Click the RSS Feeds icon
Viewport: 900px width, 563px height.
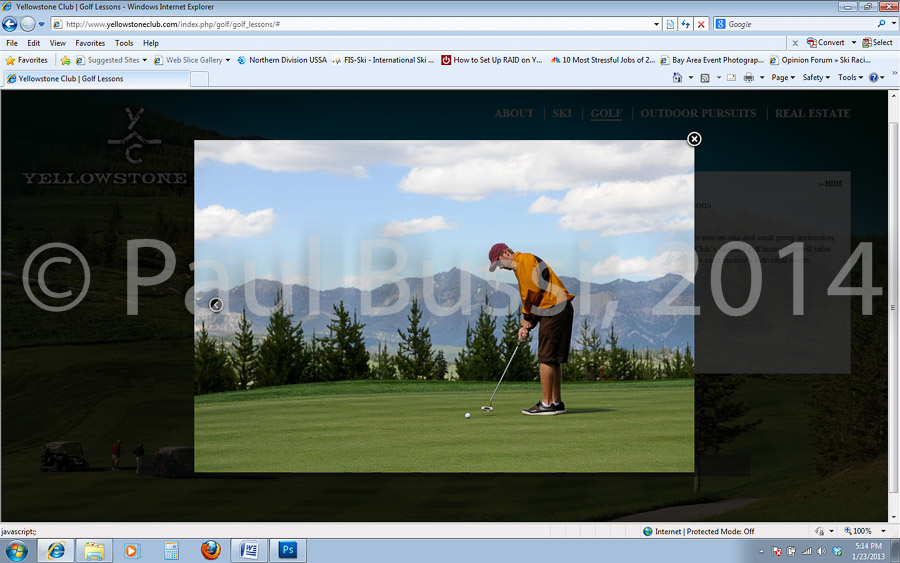tap(705, 77)
